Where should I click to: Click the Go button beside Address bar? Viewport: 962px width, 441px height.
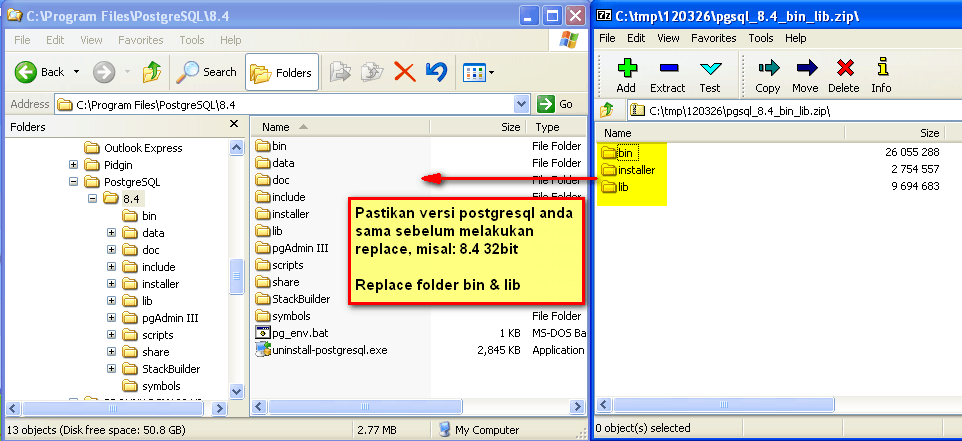(x=555, y=104)
